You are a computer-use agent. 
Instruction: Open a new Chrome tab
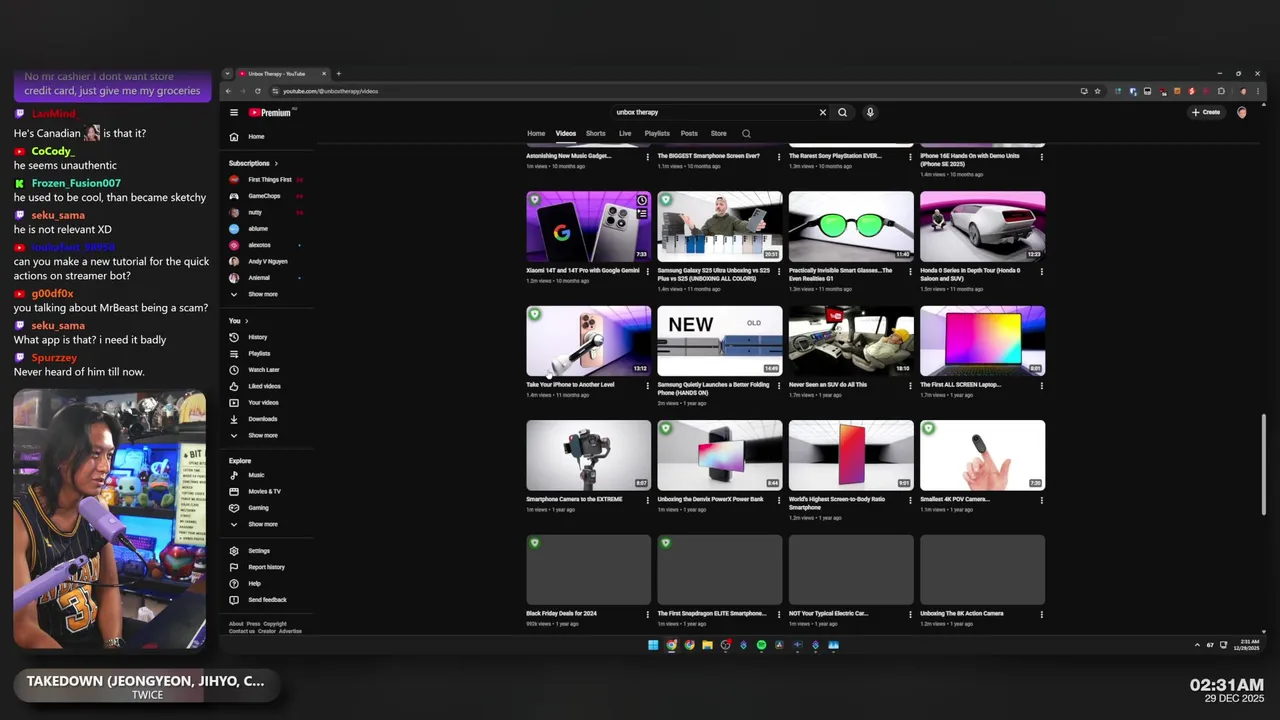click(338, 74)
